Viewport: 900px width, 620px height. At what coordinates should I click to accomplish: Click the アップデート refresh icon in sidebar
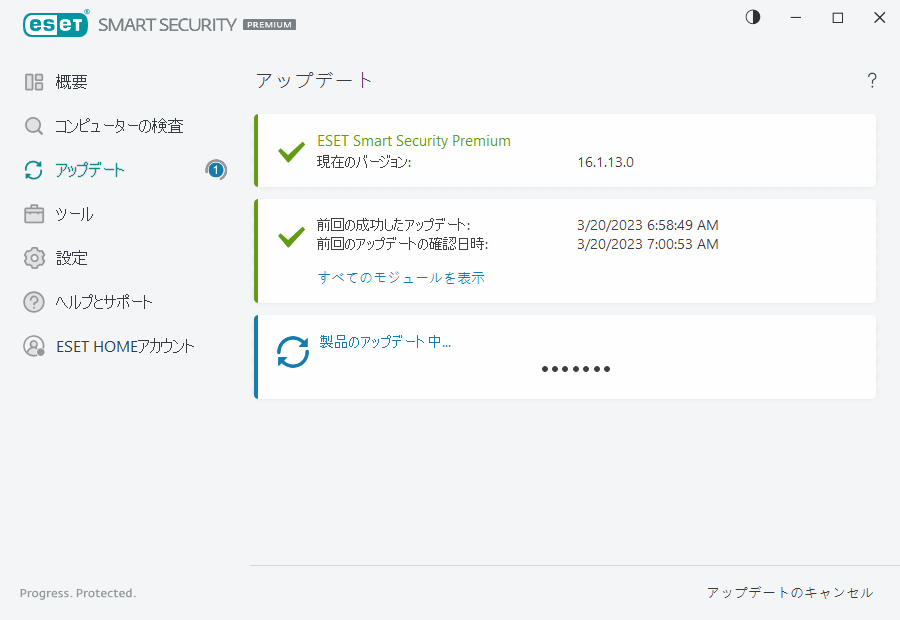(33, 170)
